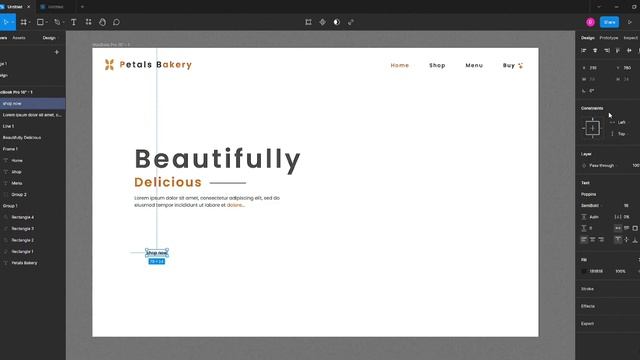This screenshot has height=360, width=640.
Task: Open the Move tool dropdown arrow
Action: coord(13,22)
